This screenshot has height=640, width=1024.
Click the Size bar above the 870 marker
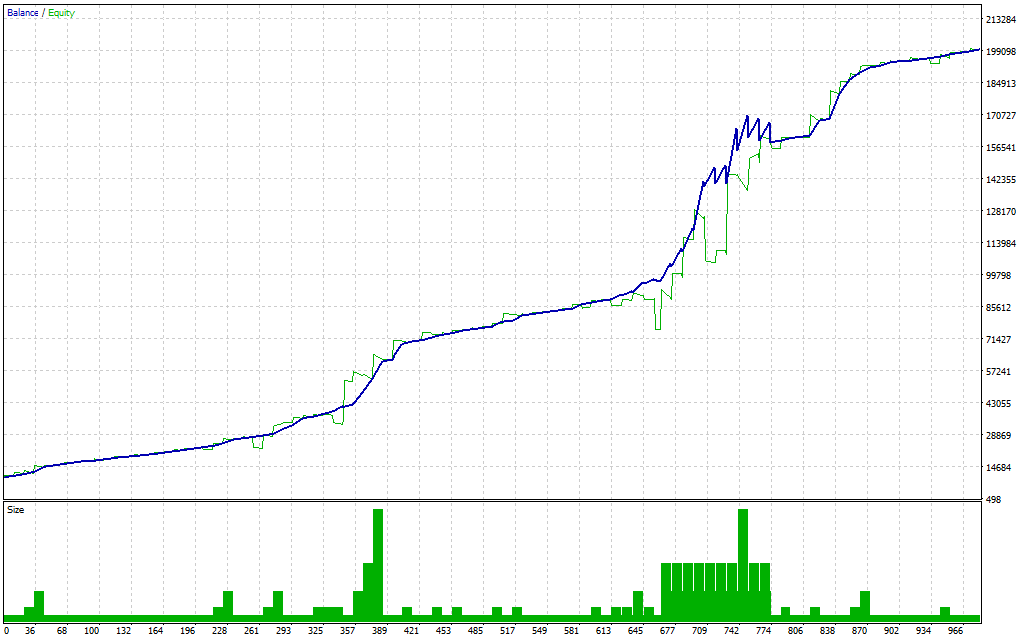pyautogui.click(x=864, y=606)
